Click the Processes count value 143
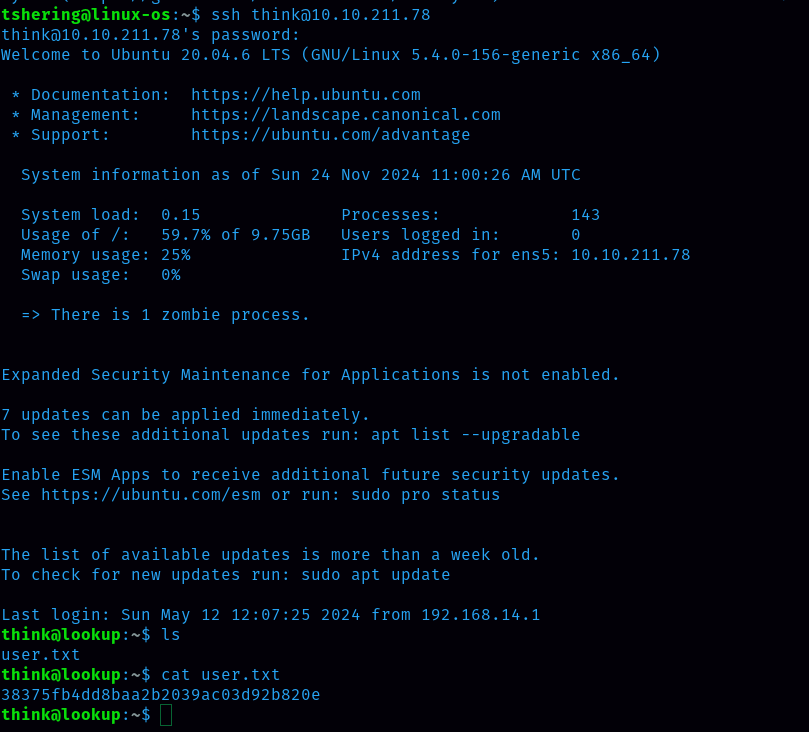 tap(585, 215)
